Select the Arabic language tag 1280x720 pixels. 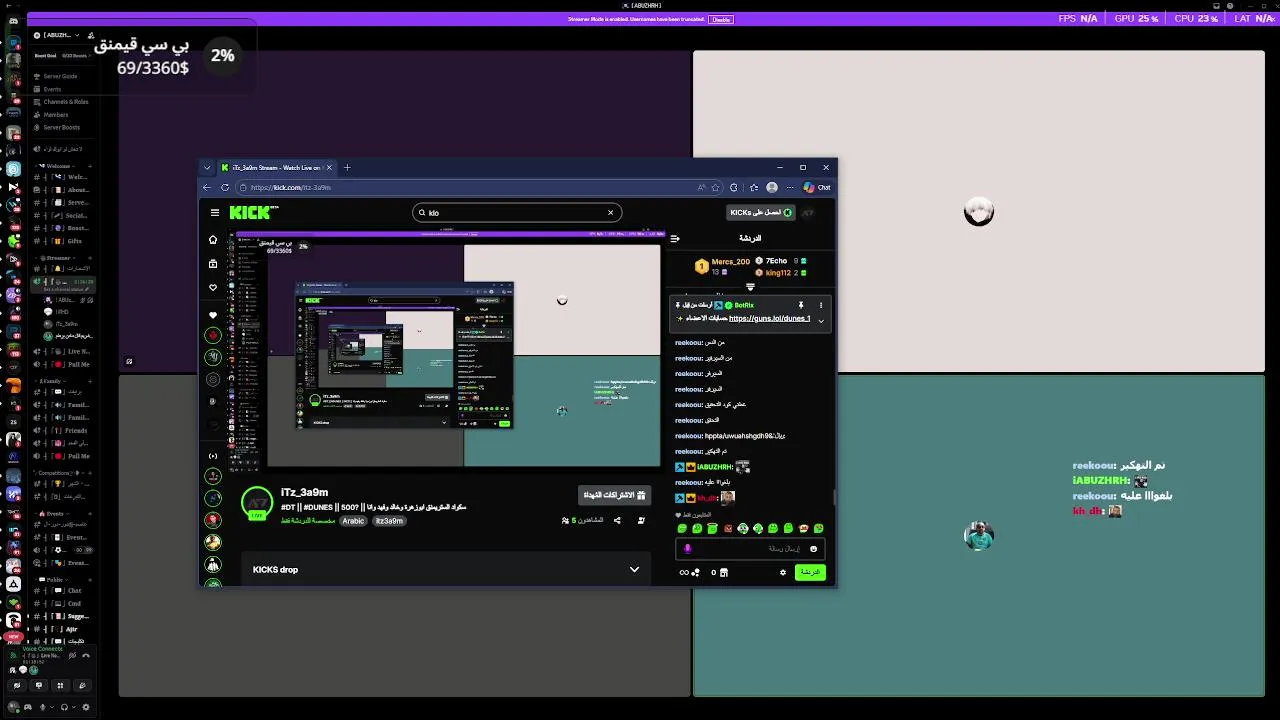point(353,521)
